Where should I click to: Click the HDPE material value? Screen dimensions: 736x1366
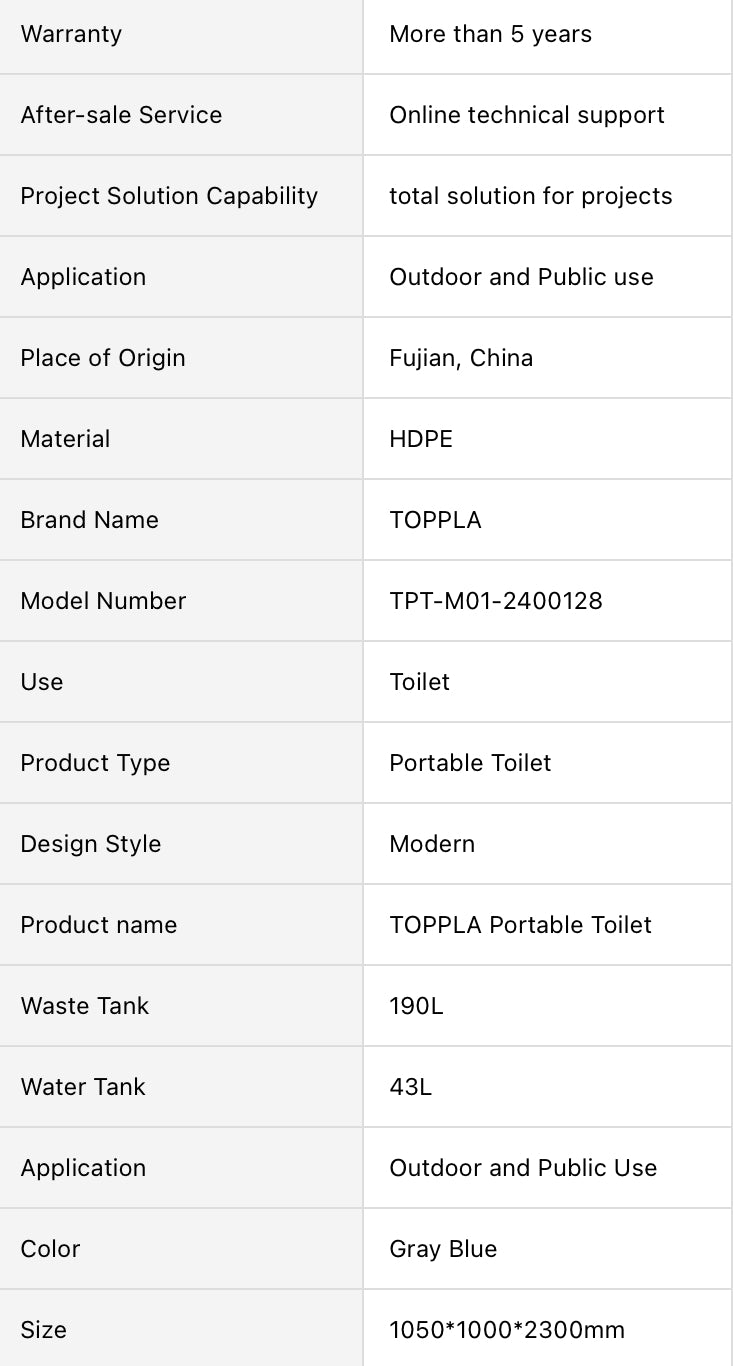pos(421,439)
